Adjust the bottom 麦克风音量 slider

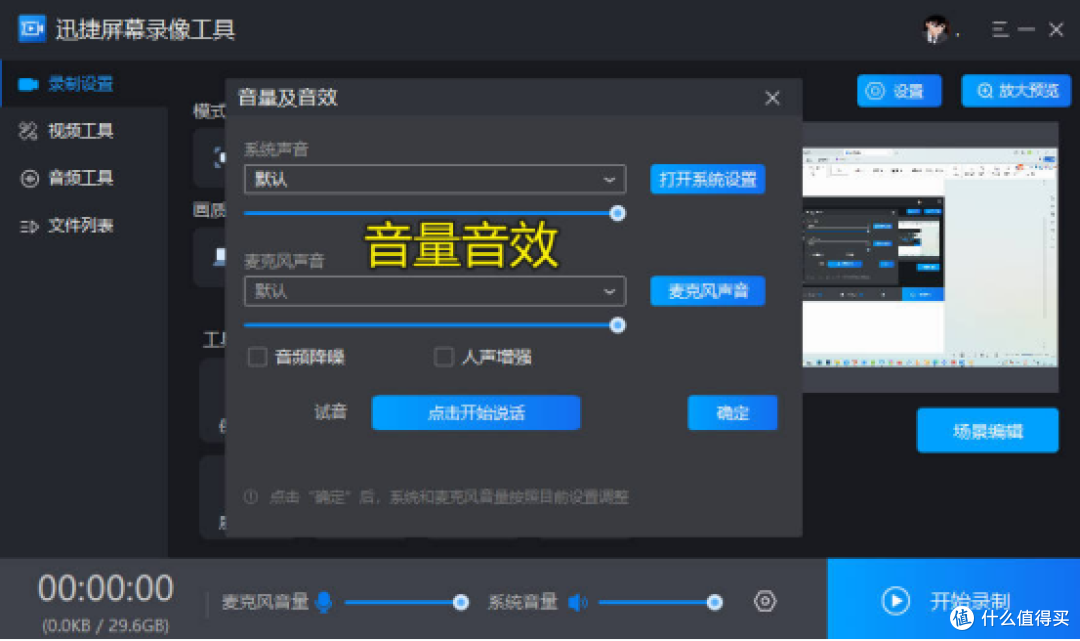[406, 602]
